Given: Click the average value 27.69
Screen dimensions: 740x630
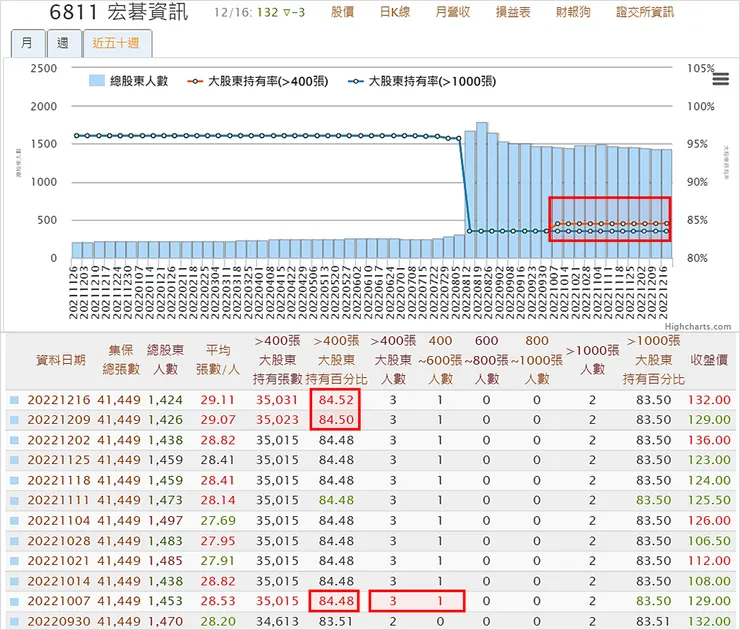Looking at the screenshot, I should pyautogui.click(x=218, y=521).
